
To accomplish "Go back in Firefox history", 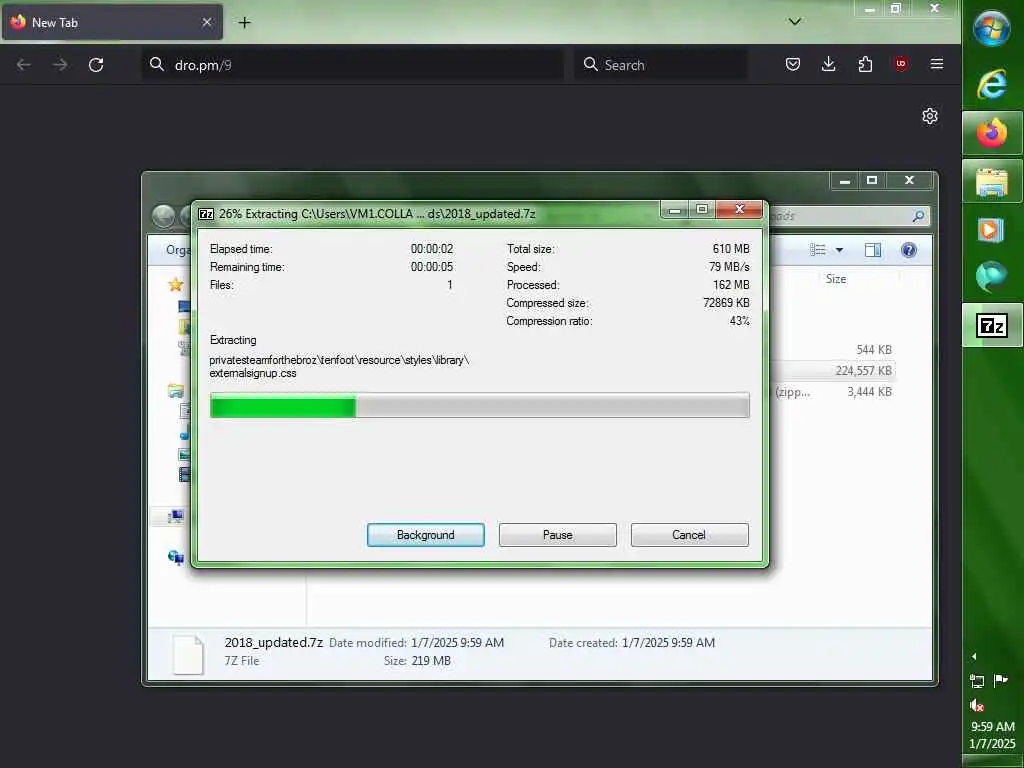I will (x=24, y=65).
